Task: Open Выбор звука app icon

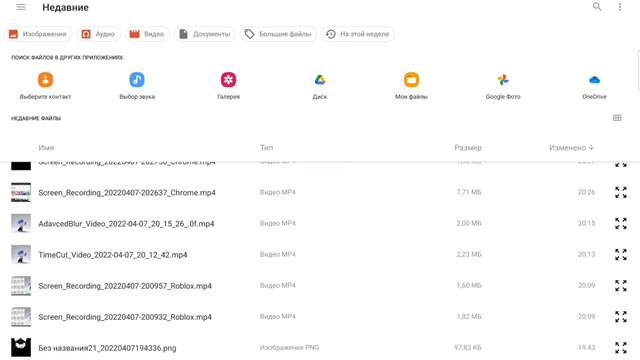Action: 137,80
